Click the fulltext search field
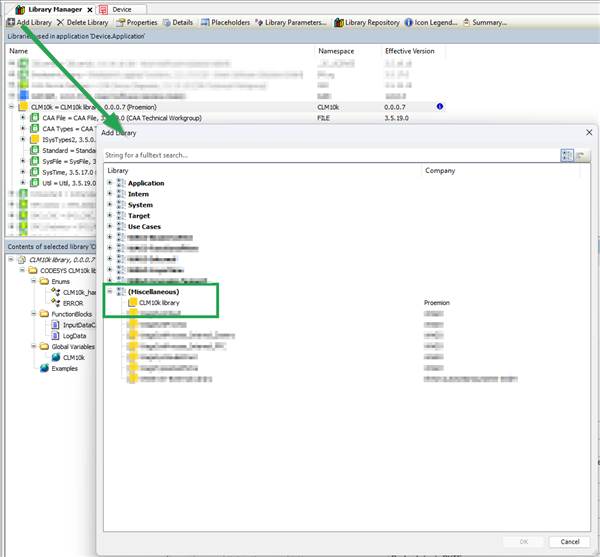 [330, 155]
